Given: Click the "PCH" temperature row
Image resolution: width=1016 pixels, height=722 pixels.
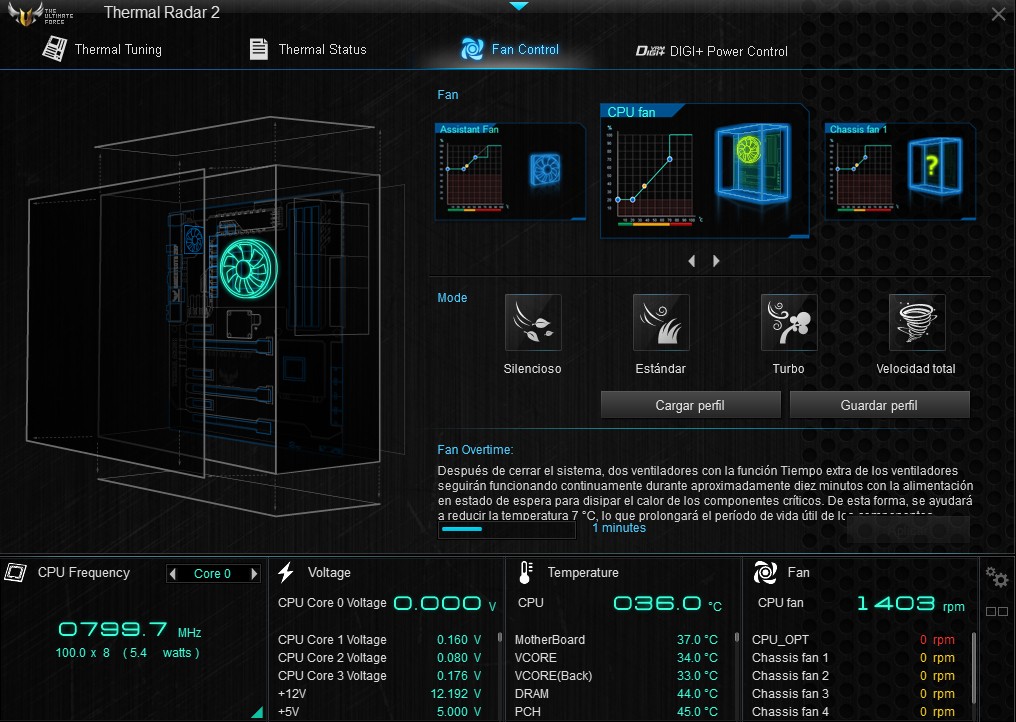Looking at the screenshot, I should pos(616,712).
